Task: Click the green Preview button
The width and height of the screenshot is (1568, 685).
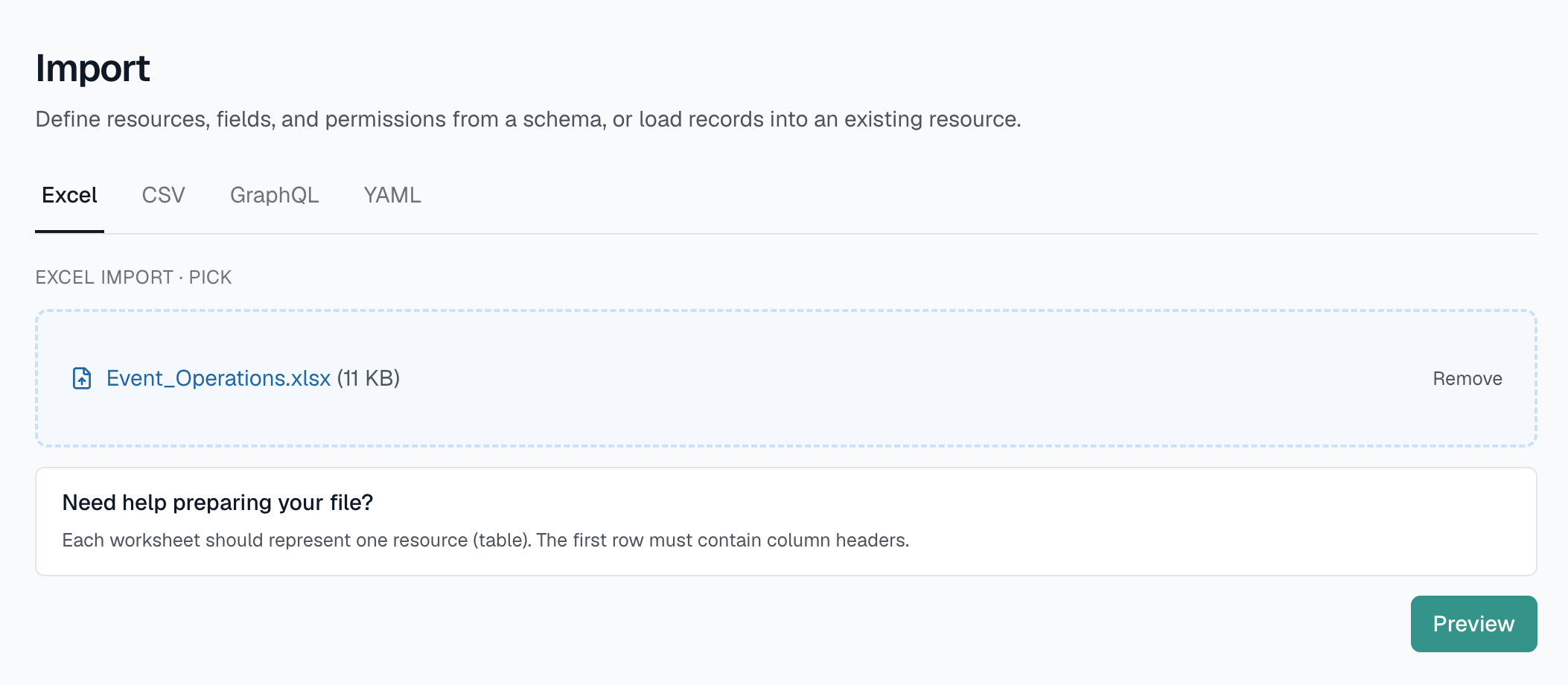Action: pos(1473,624)
